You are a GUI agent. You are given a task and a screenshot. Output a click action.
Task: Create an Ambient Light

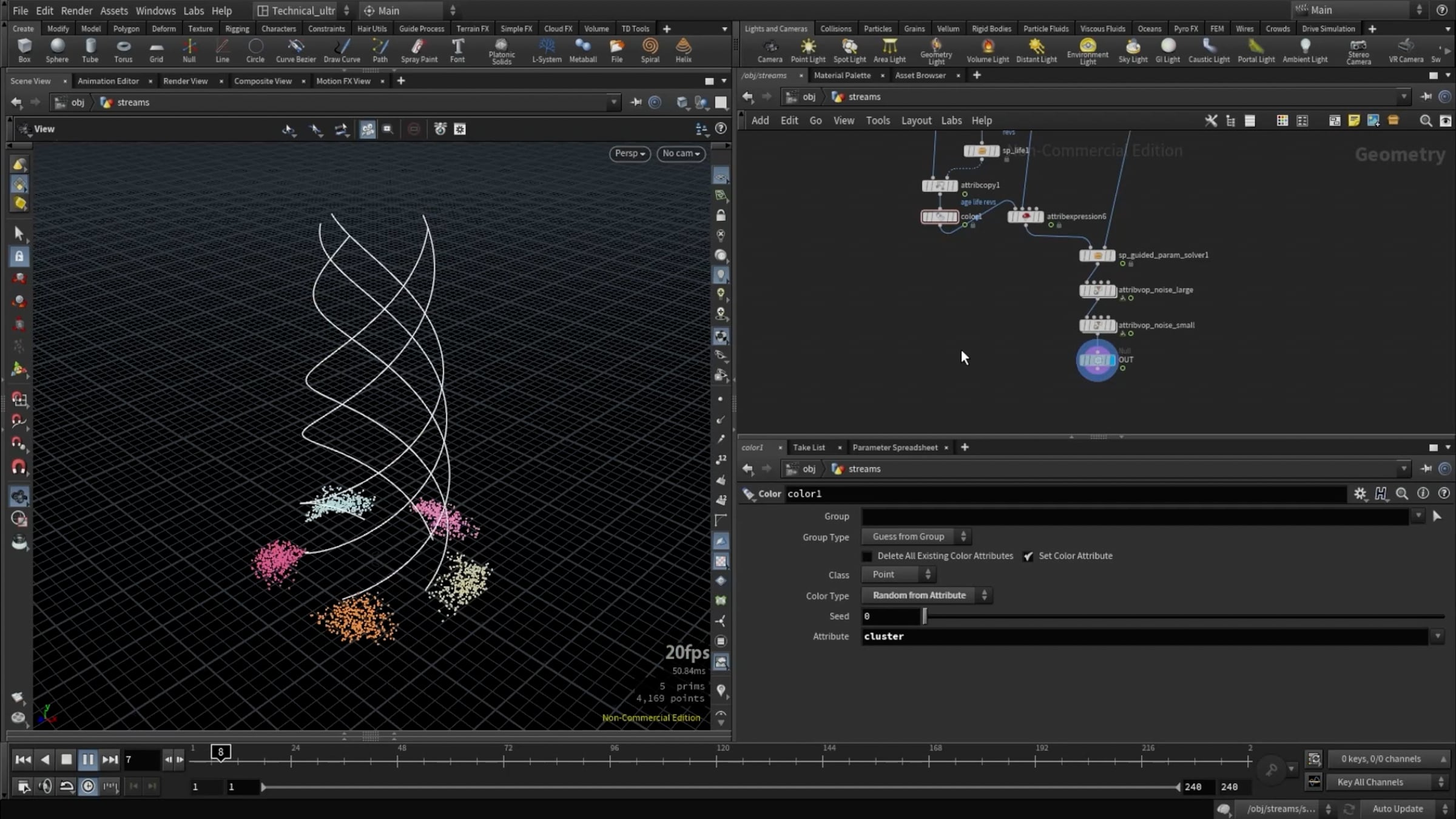point(1305,51)
